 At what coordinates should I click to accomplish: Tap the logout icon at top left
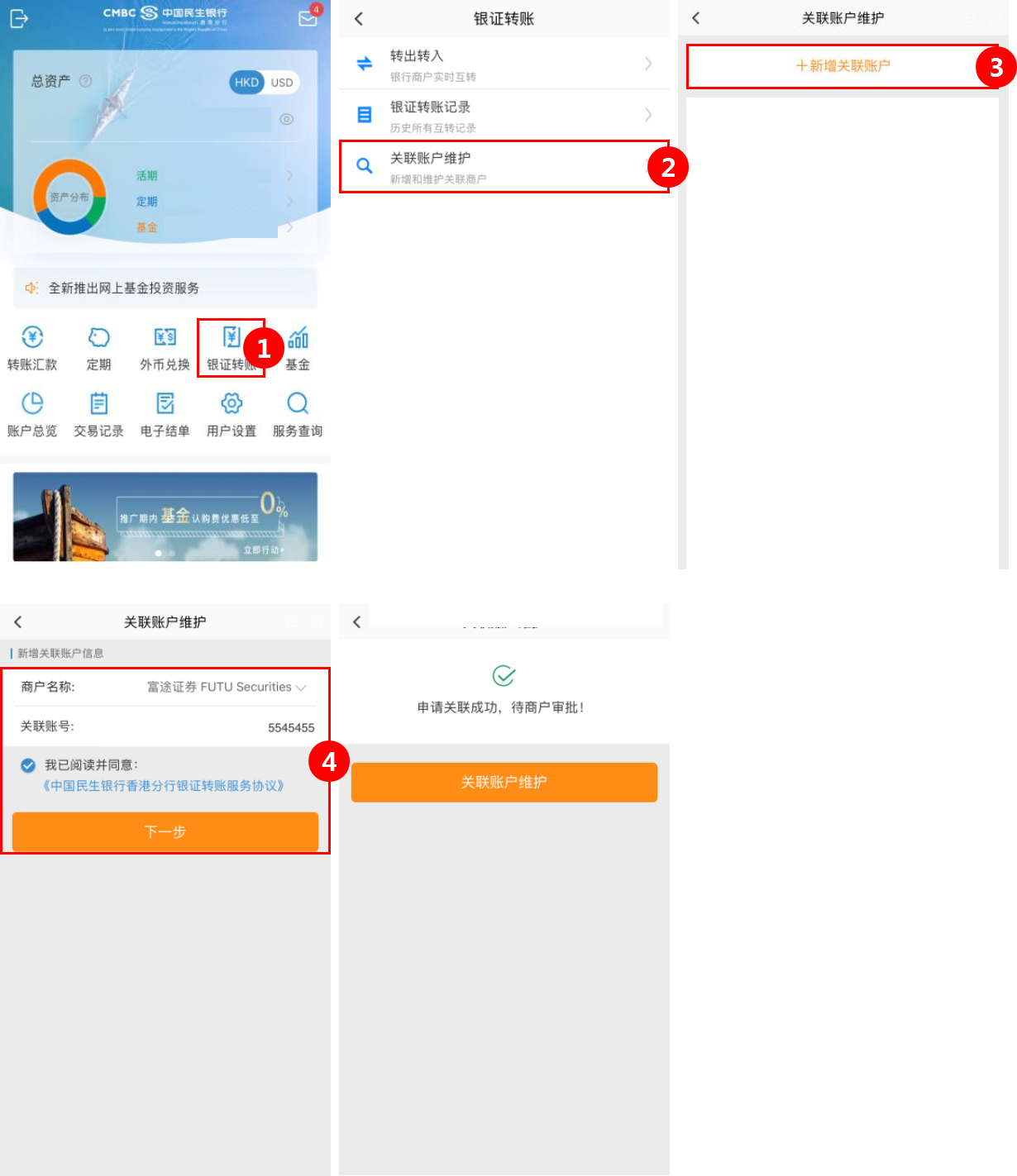point(19,18)
